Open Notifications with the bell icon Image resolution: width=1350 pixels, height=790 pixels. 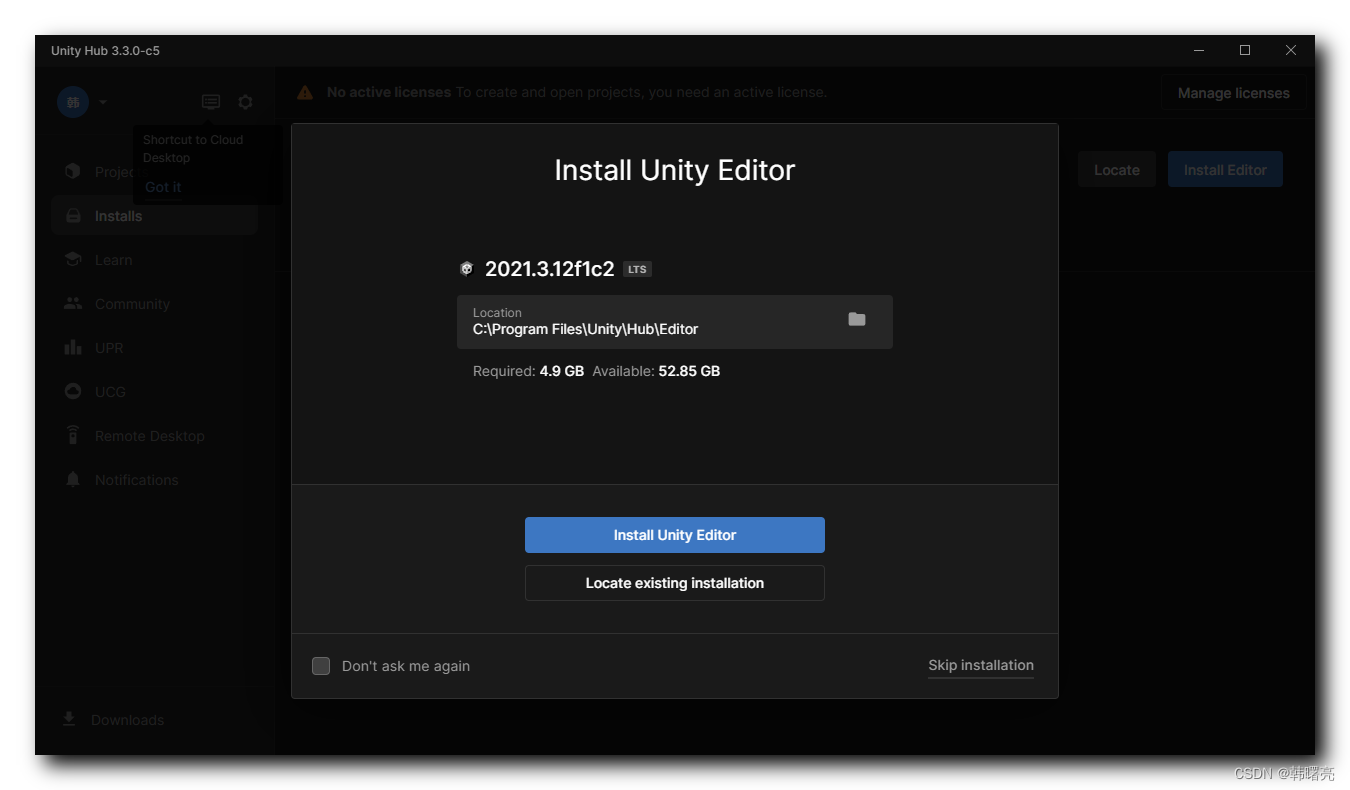click(x=73, y=479)
